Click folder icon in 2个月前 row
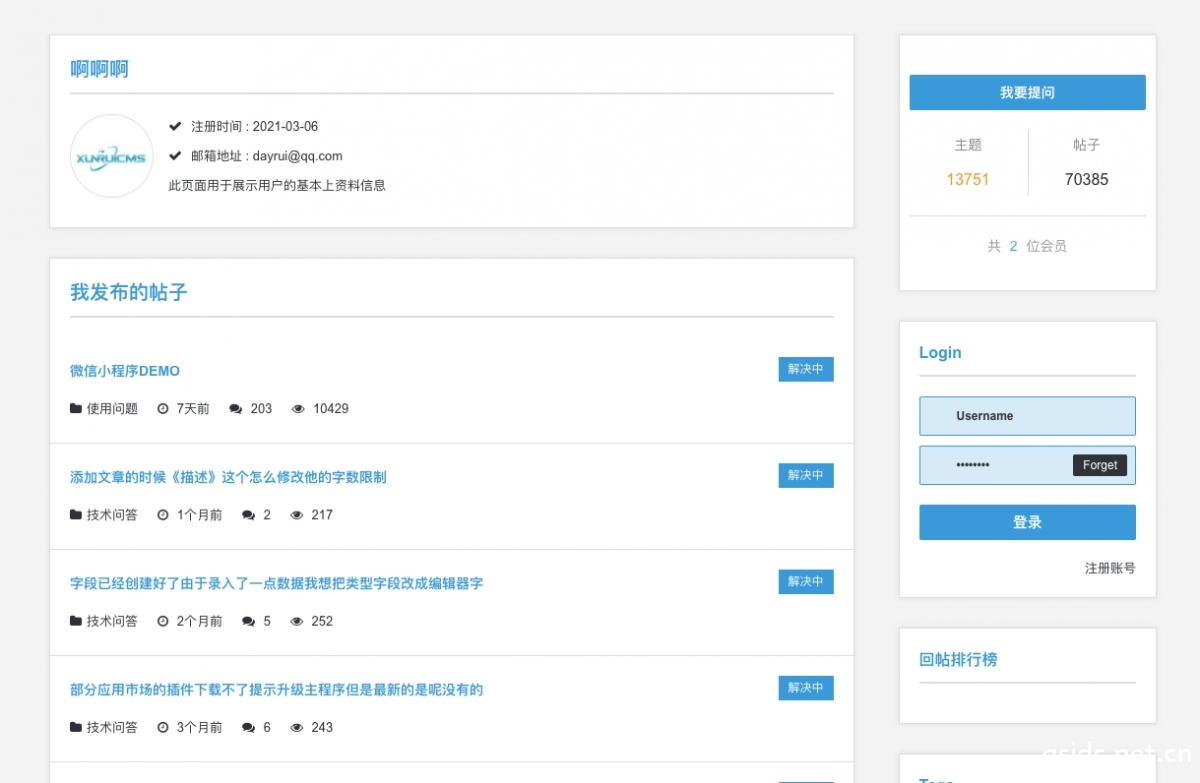This screenshot has height=783, width=1200. point(76,621)
